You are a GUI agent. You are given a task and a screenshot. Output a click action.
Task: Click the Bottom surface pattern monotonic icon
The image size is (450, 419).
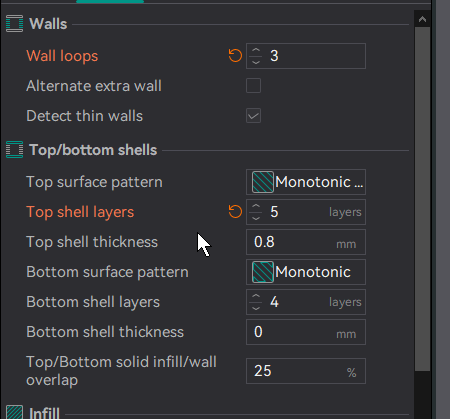(263, 272)
